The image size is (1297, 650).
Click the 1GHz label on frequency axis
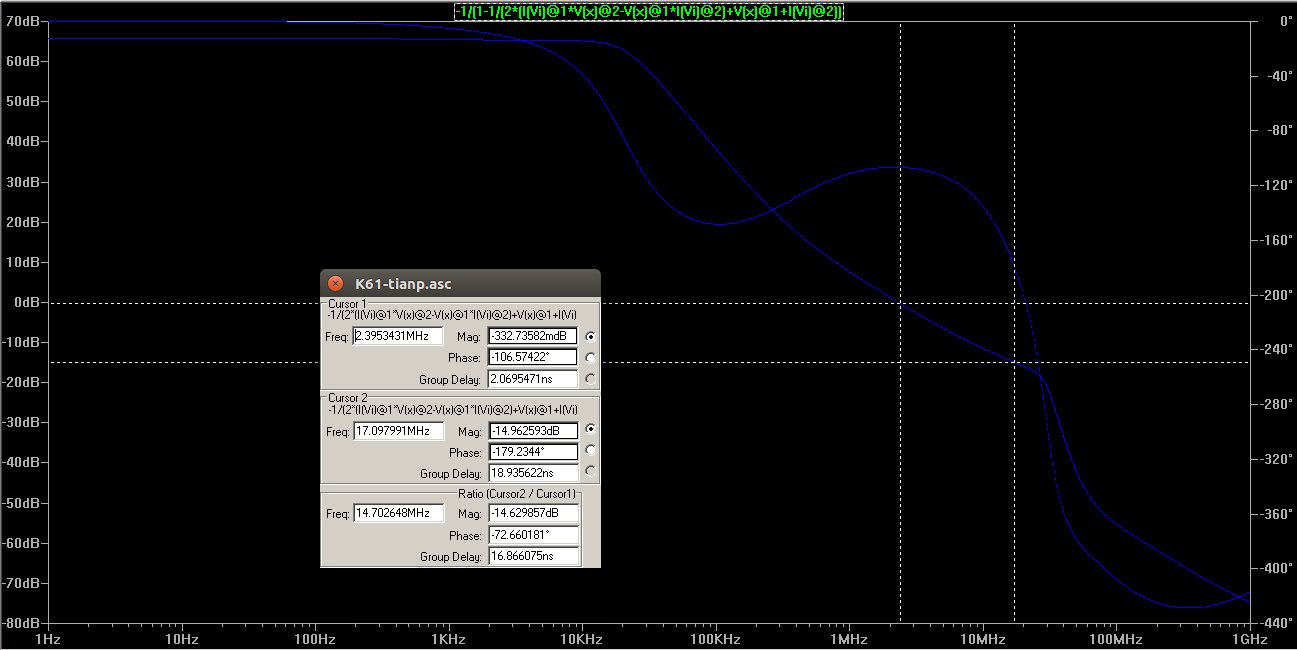pos(1250,639)
